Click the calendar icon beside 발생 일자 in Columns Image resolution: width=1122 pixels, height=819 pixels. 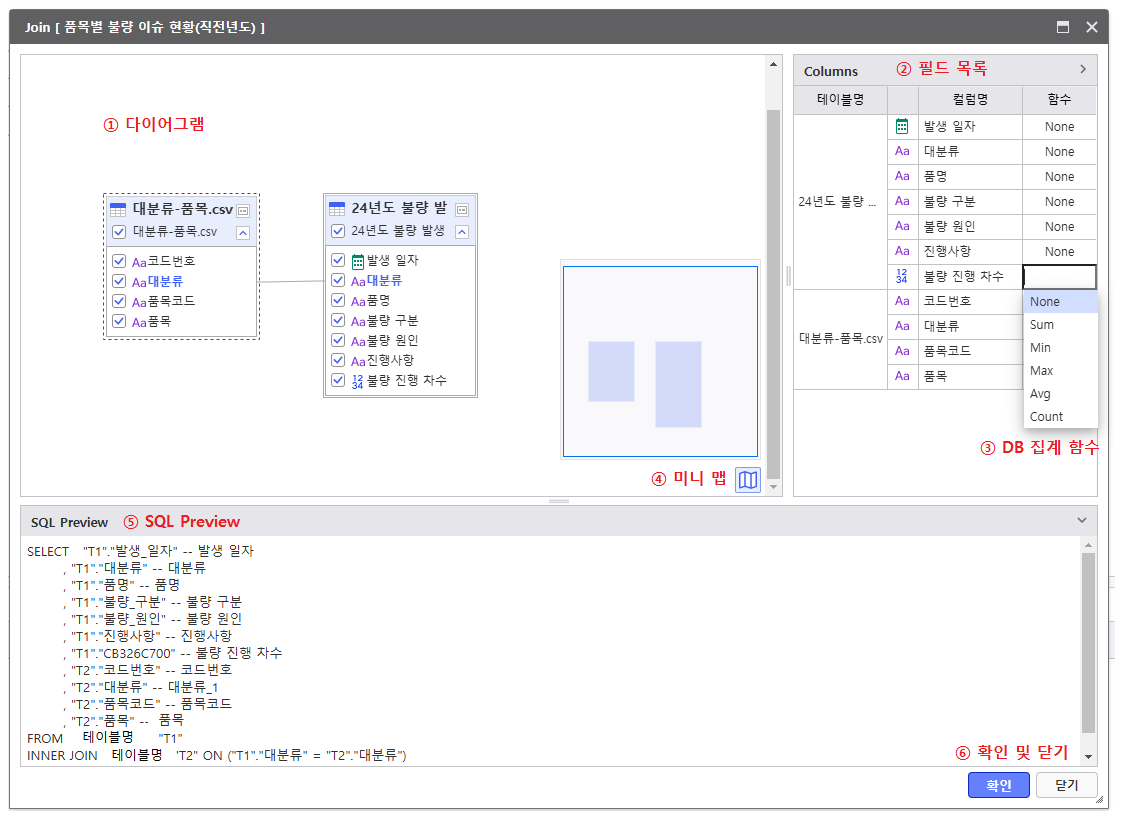(x=902, y=127)
